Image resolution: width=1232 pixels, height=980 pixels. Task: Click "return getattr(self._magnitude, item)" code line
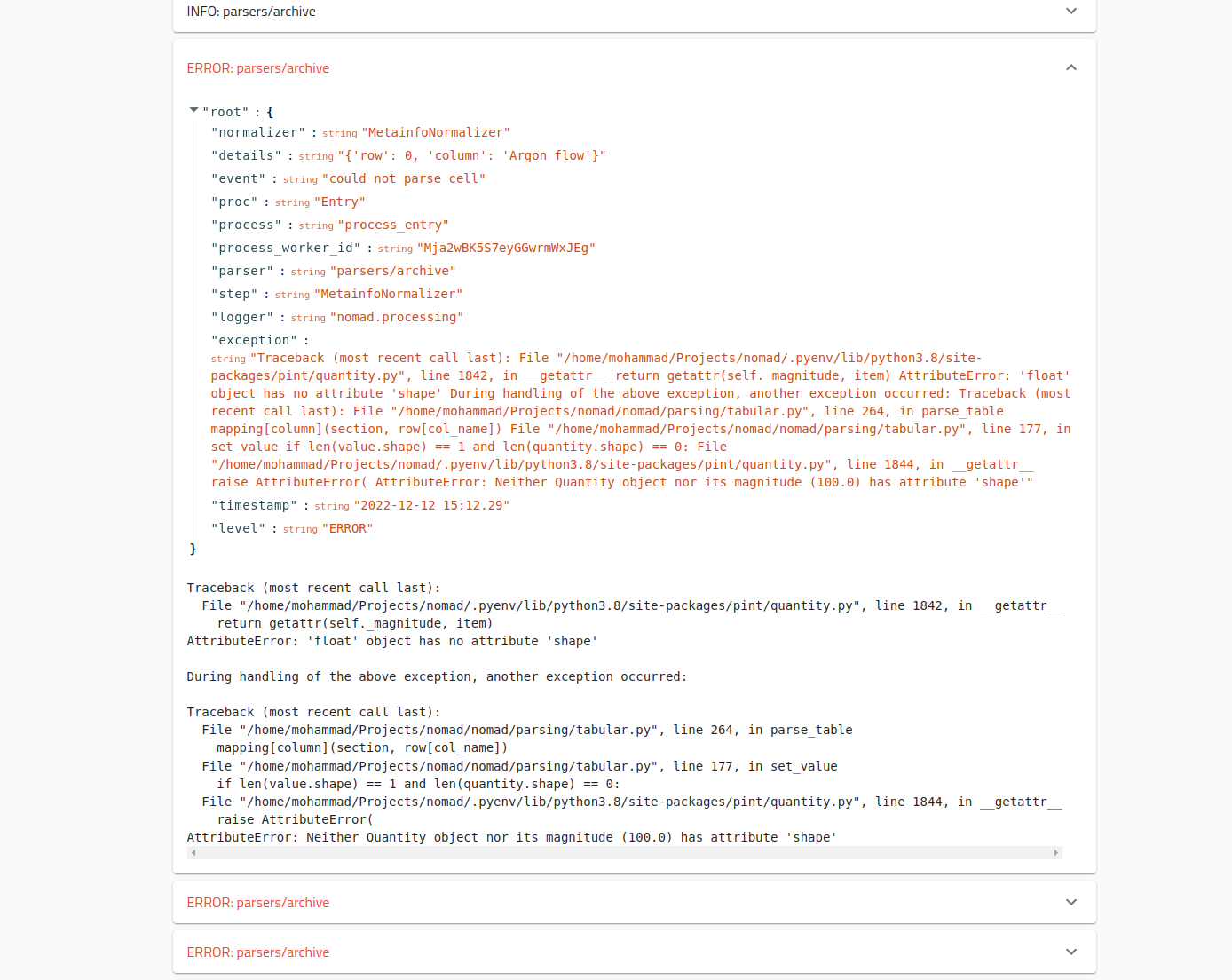click(355, 623)
